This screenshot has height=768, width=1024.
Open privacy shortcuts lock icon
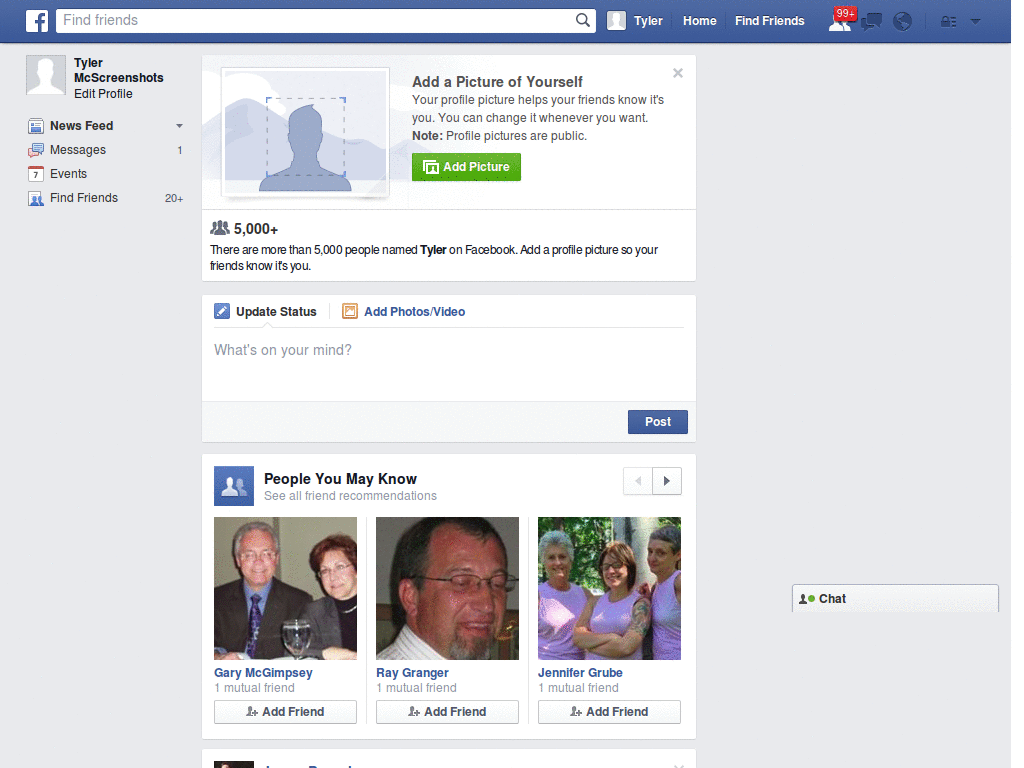pyautogui.click(x=948, y=22)
